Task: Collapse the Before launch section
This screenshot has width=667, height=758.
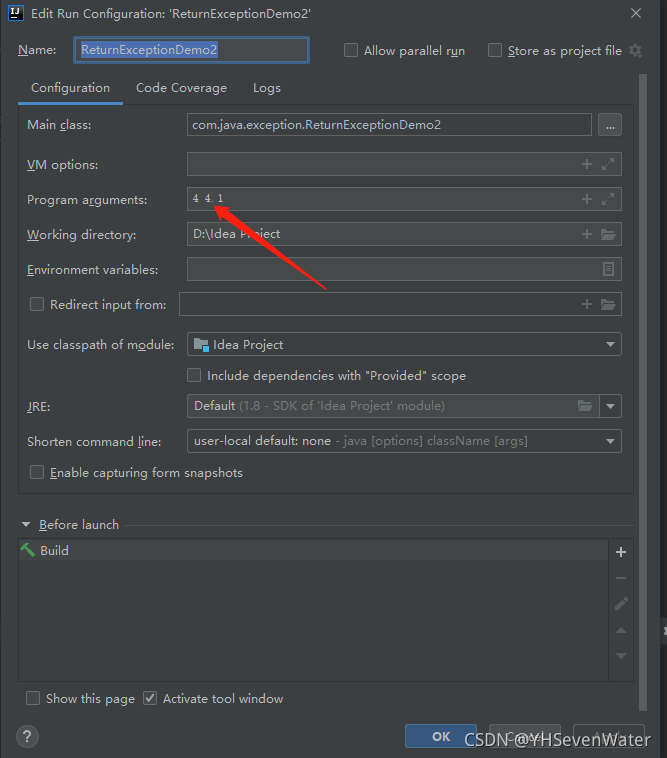Action: pos(26,525)
